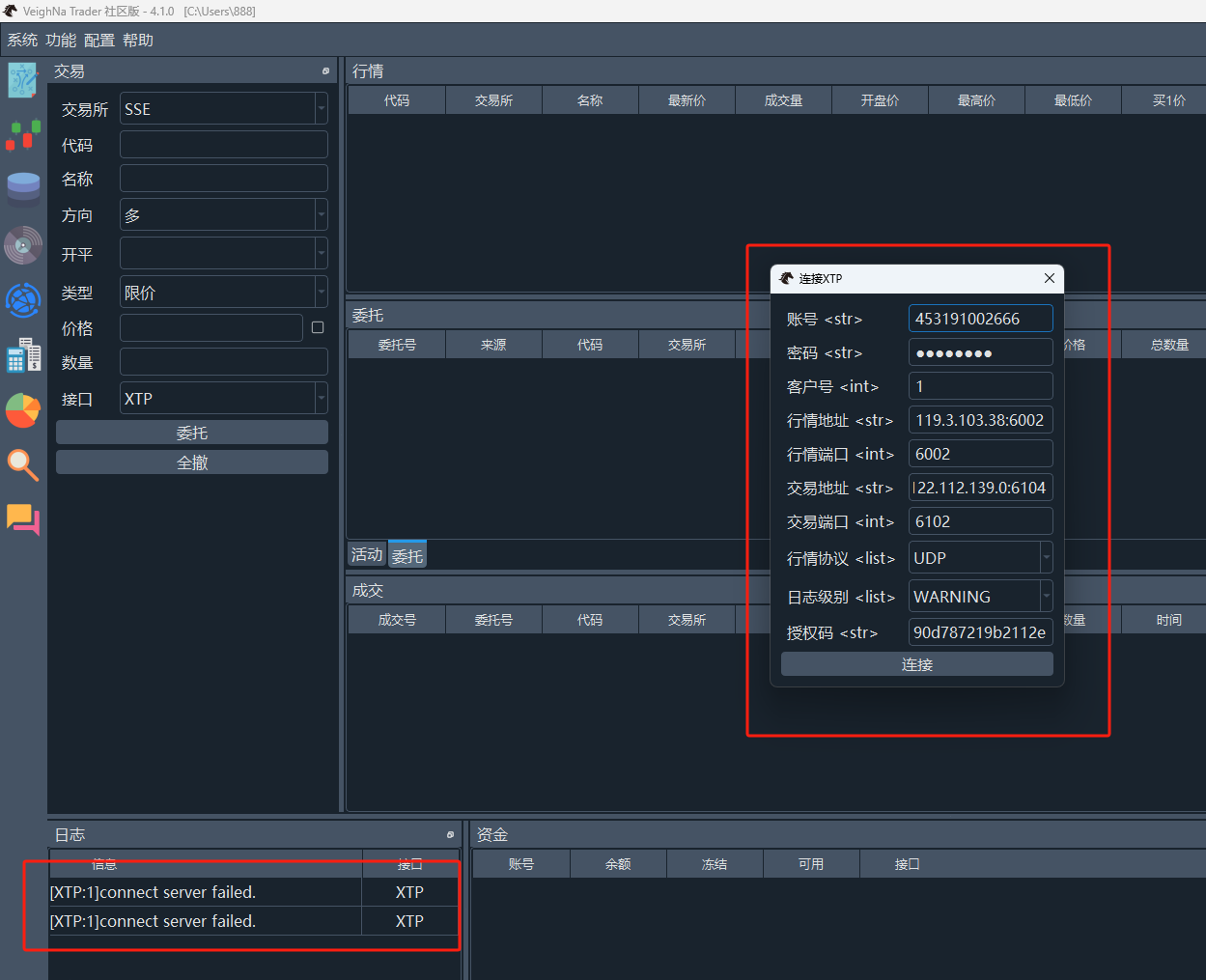Click the 最新价 column header in 行情
Viewport: 1206px width, 980px height.
[687, 100]
